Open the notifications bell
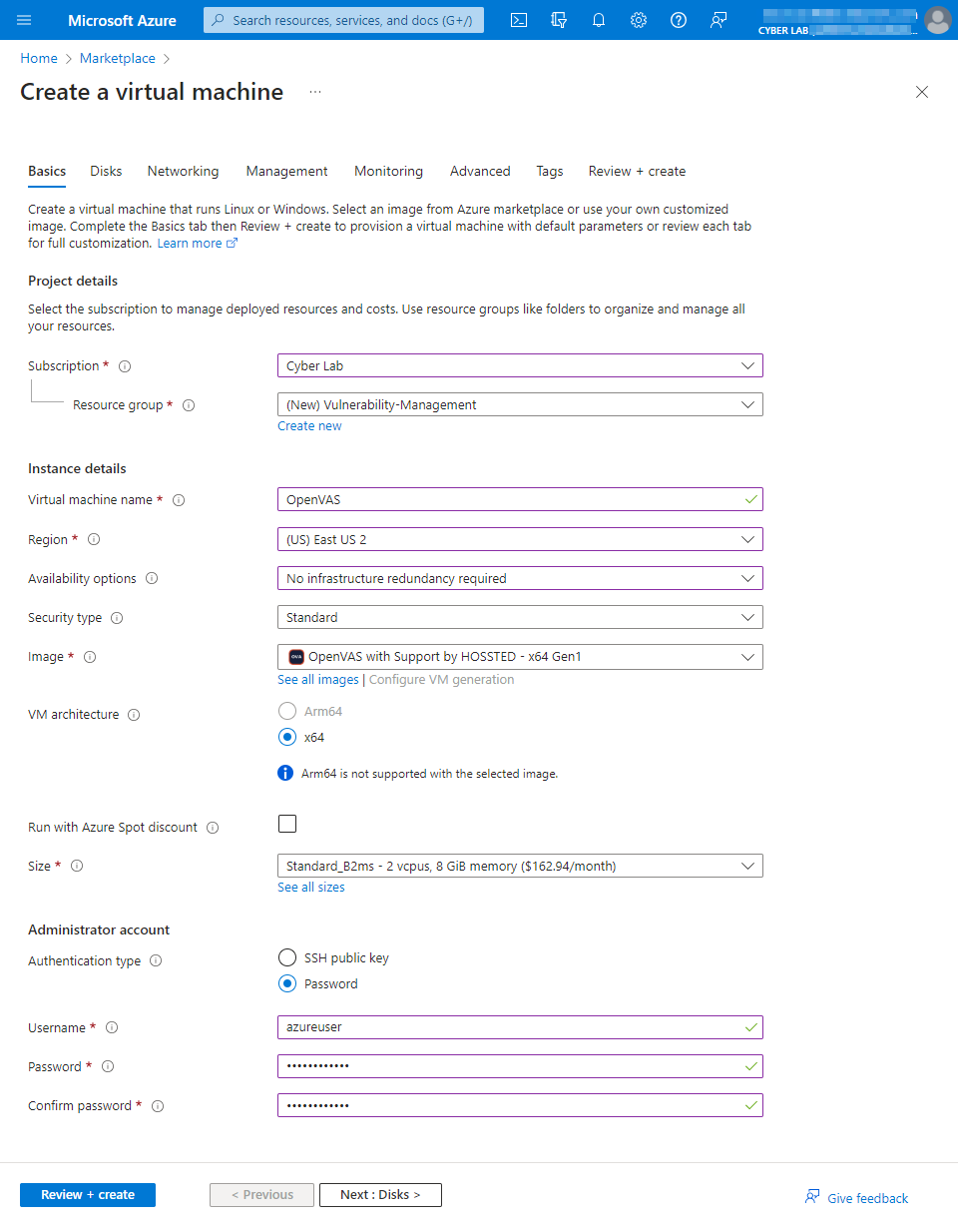The image size is (958, 1232). pyautogui.click(x=599, y=20)
